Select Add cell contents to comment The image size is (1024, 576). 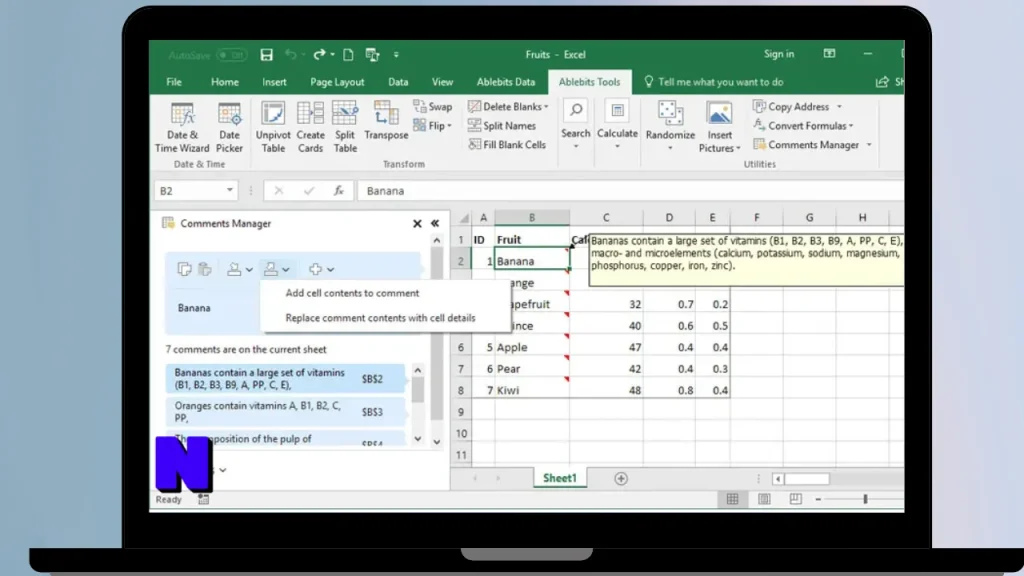[352, 293]
